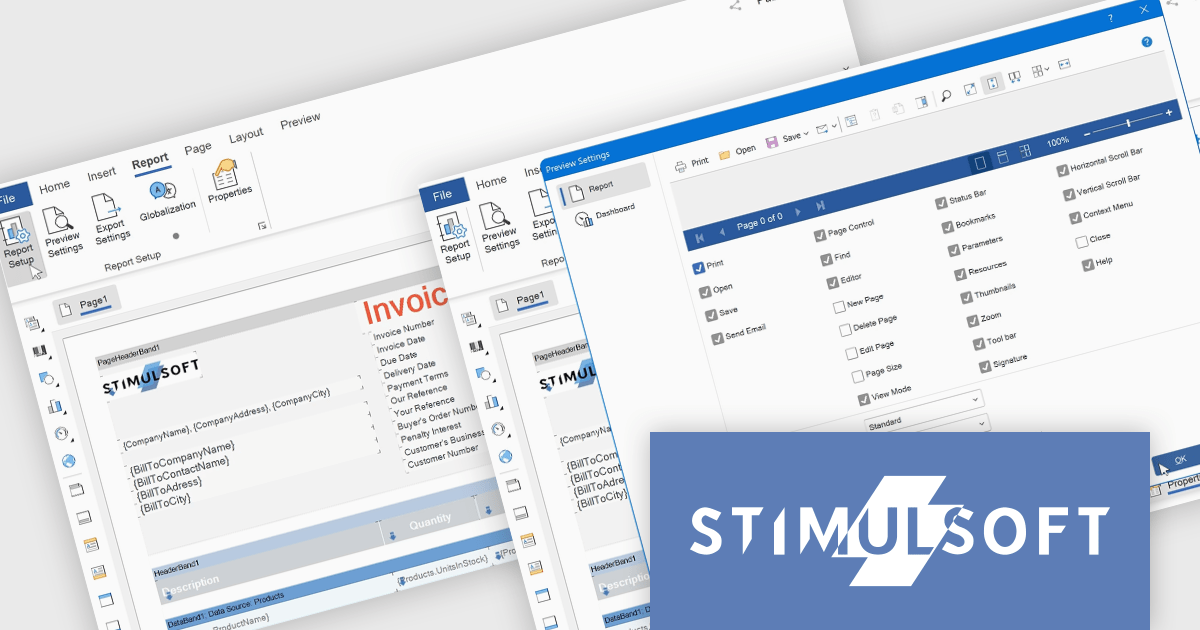Viewport: 1200px width, 630px height.
Task: Click the globe map tool in left toolbox
Action: (x=69, y=461)
